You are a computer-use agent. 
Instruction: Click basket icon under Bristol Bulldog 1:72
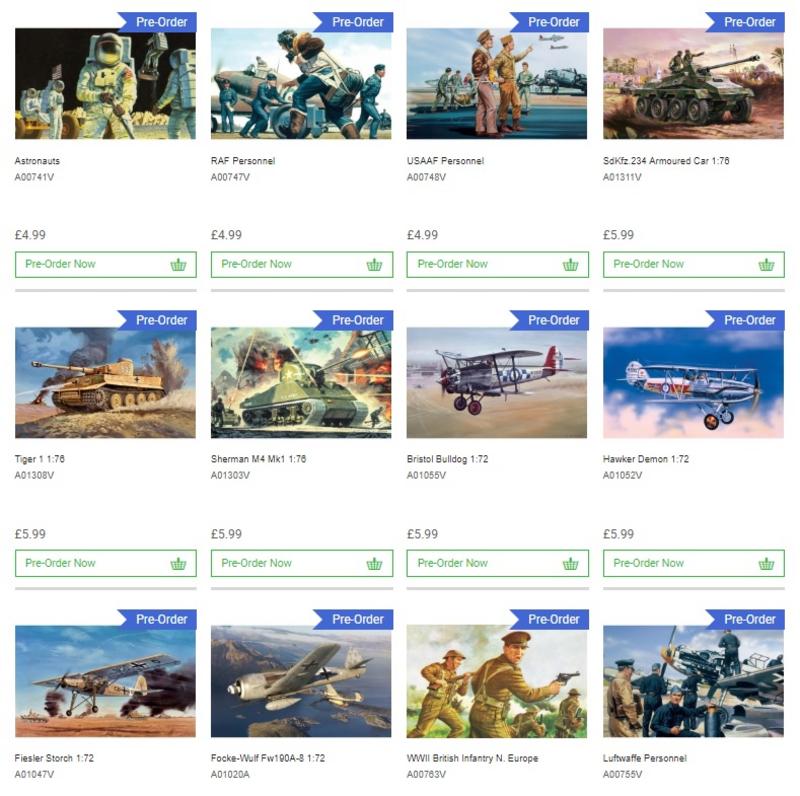coord(570,564)
